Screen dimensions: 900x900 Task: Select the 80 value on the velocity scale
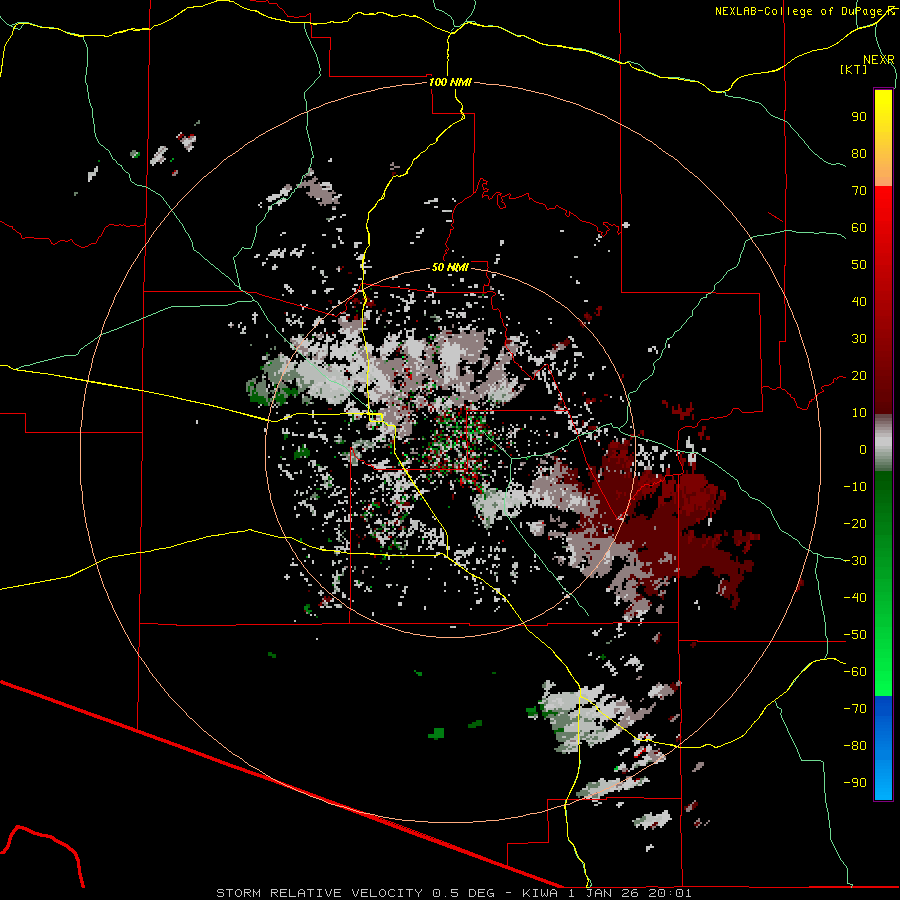[x=859, y=154]
